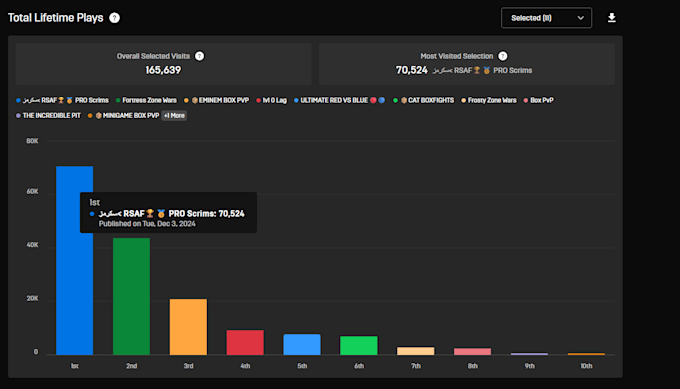Click the 165,639 overall visits value
Image resolution: width=680 pixels, height=389 pixels.
pyautogui.click(x=163, y=70)
